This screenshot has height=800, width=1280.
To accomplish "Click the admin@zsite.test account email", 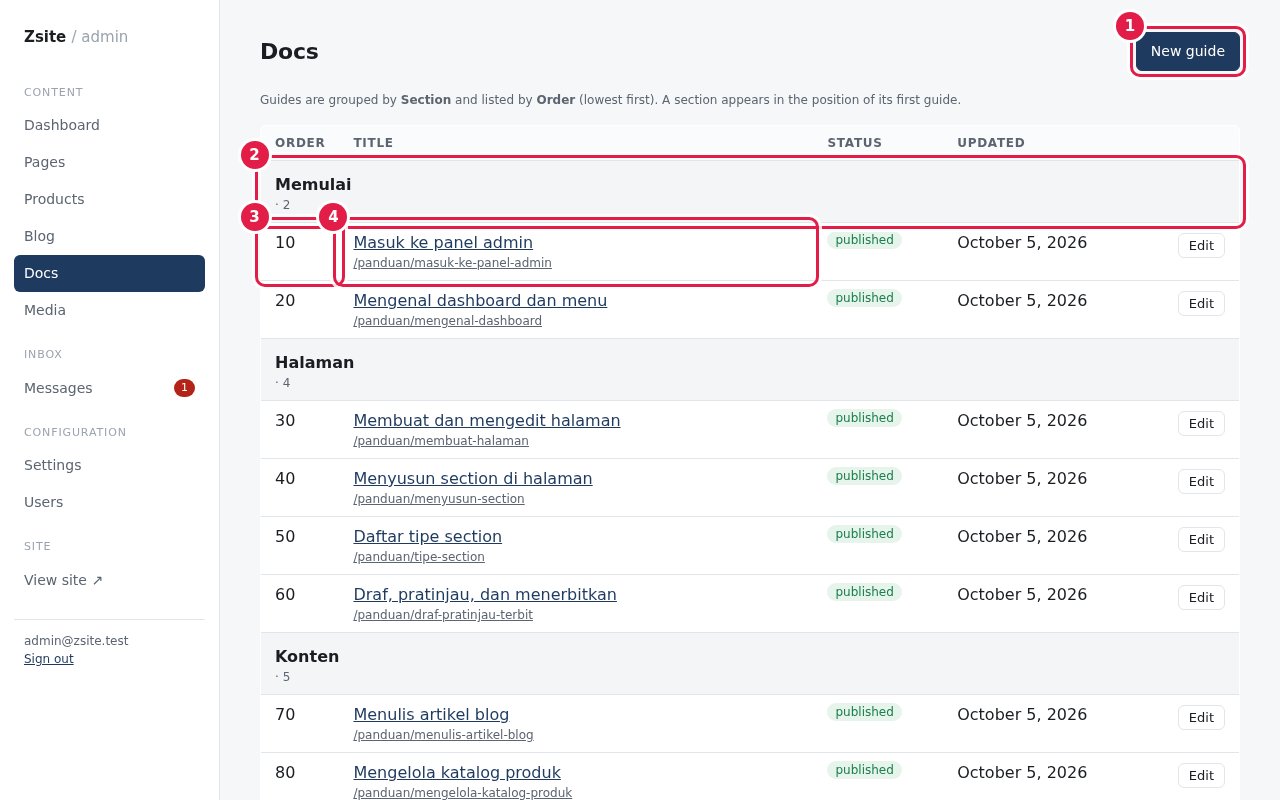I will pos(76,641).
